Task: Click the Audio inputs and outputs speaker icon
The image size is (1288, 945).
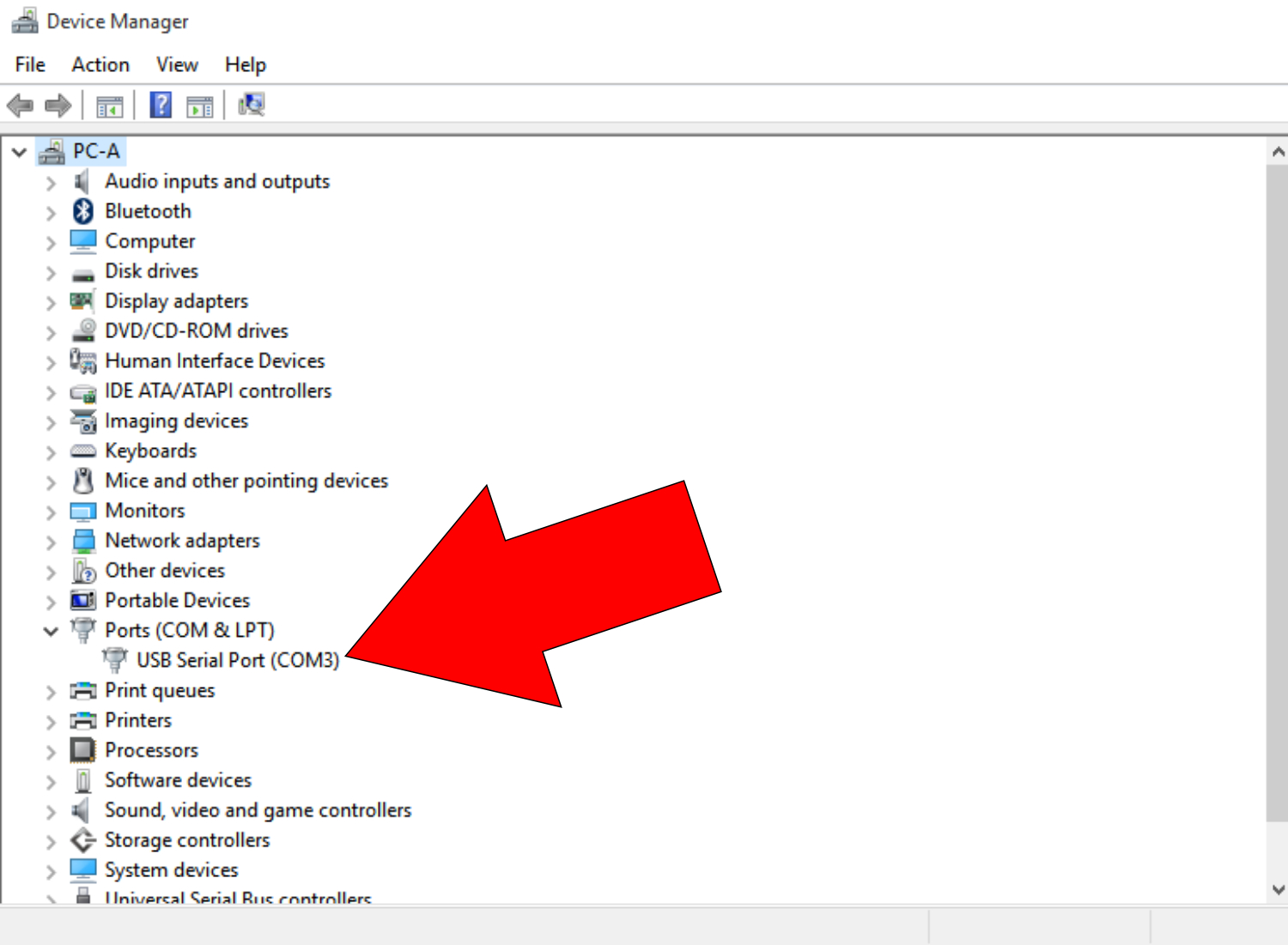Action: (82, 181)
